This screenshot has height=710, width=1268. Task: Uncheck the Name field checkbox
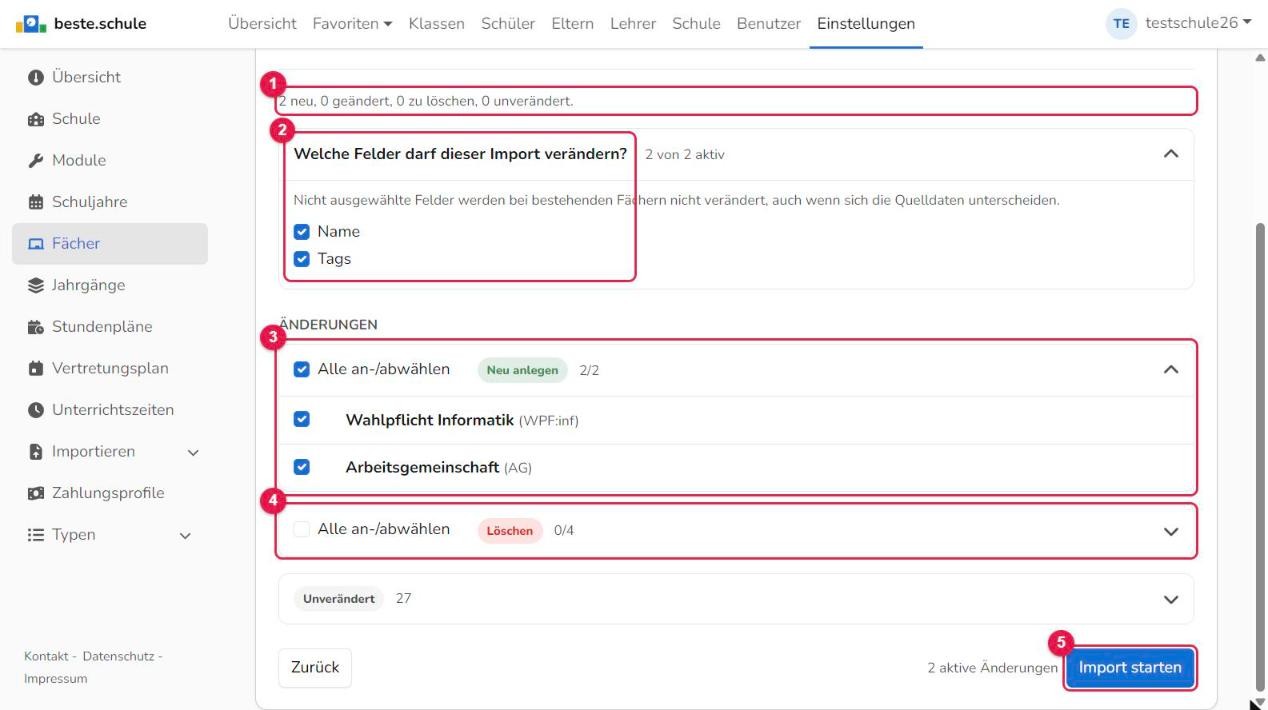click(x=301, y=232)
